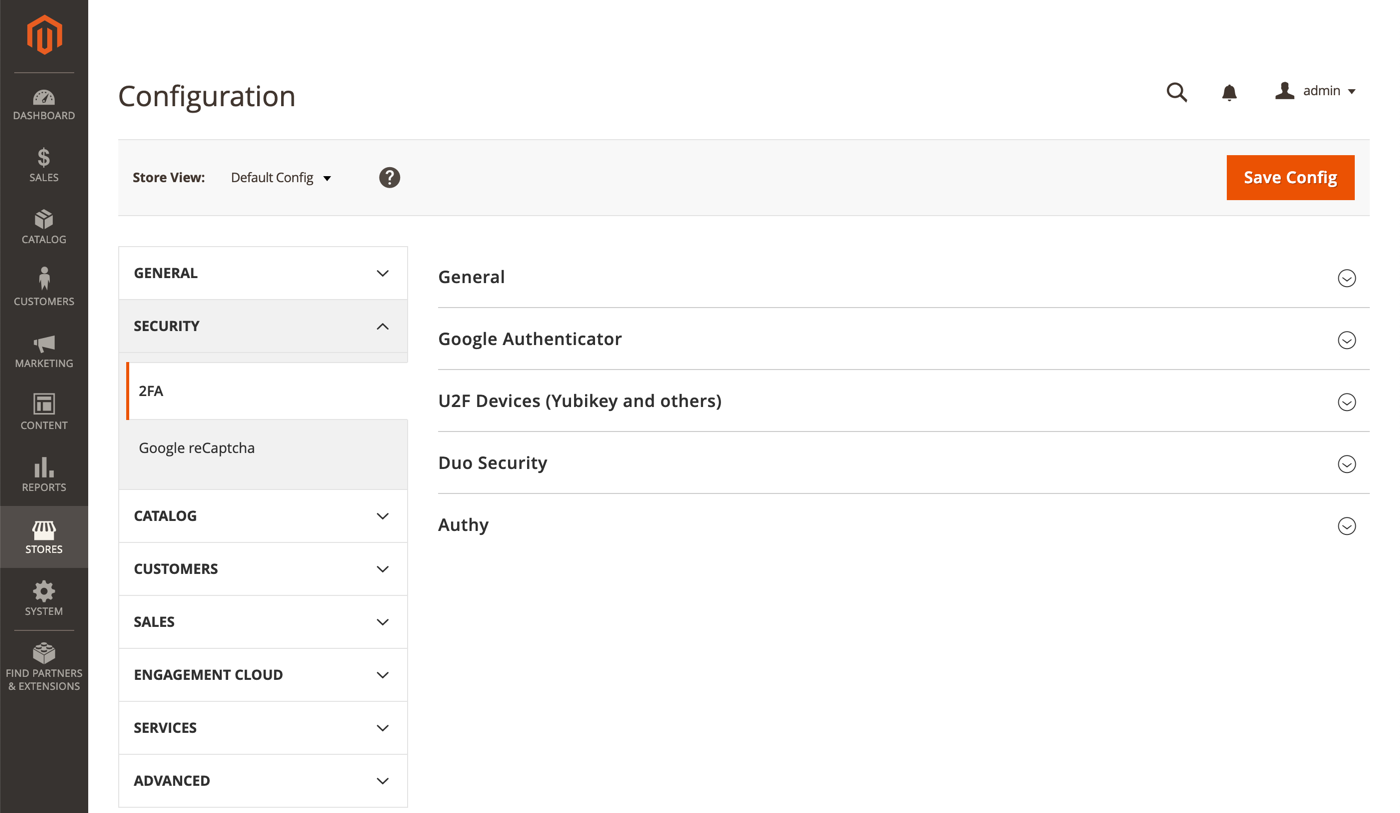This screenshot has width=1400, height=813.
Task: Expand the GENERAL settings tab group
Action: click(x=263, y=273)
